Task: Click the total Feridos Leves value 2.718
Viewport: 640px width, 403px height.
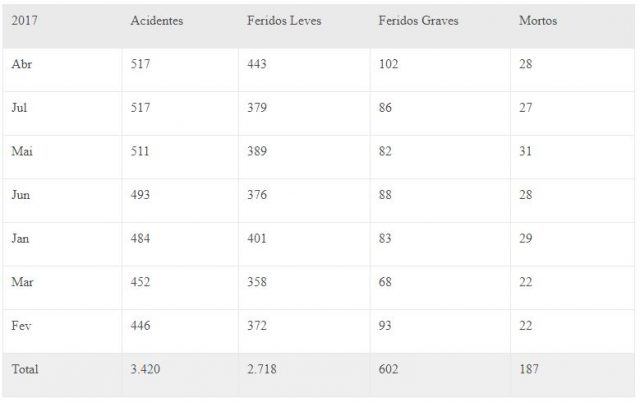Action: click(x=262, y=369)
